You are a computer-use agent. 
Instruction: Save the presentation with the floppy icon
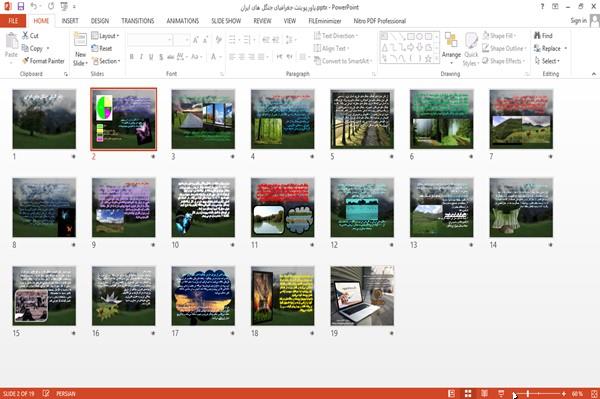[21, 7]
